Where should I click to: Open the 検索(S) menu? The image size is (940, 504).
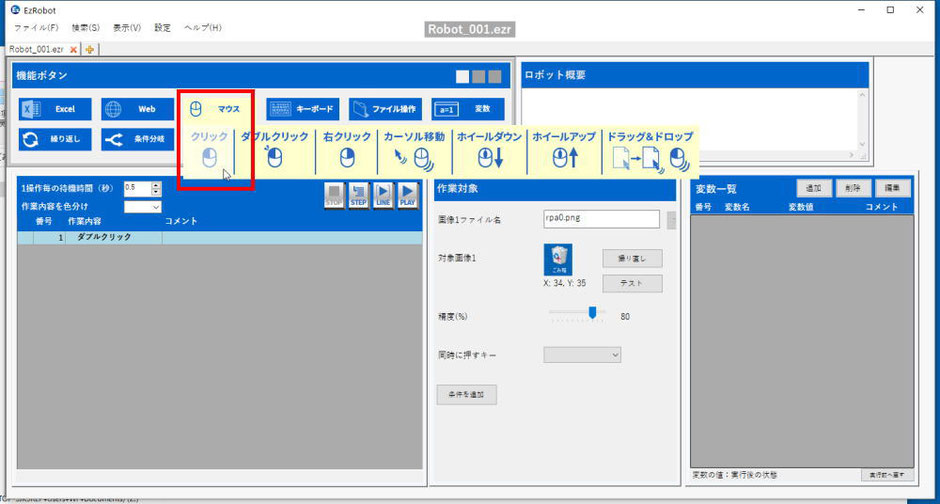pyautogui.click(x=86, y=28)
